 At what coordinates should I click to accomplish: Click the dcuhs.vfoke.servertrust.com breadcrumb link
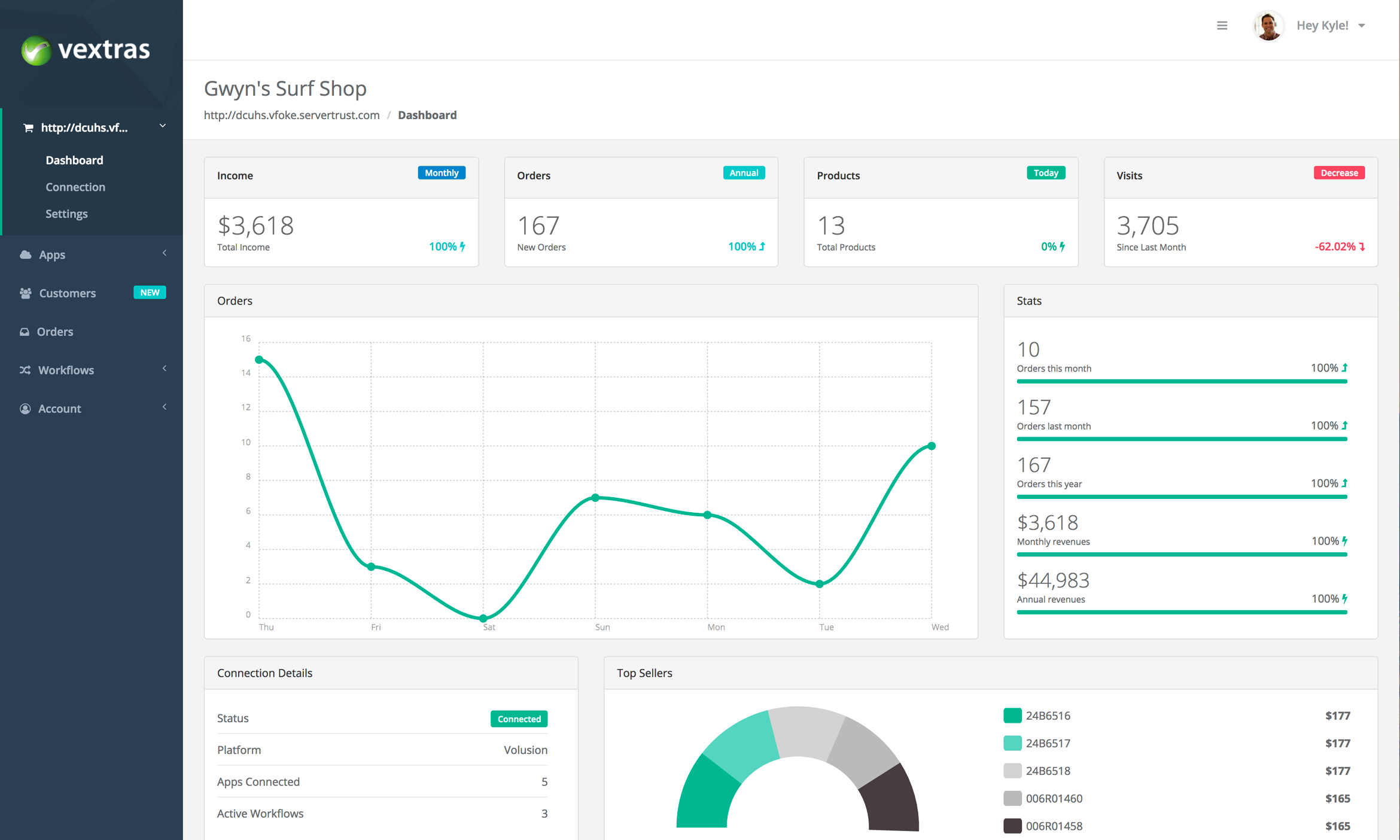[x=291, y=115]
